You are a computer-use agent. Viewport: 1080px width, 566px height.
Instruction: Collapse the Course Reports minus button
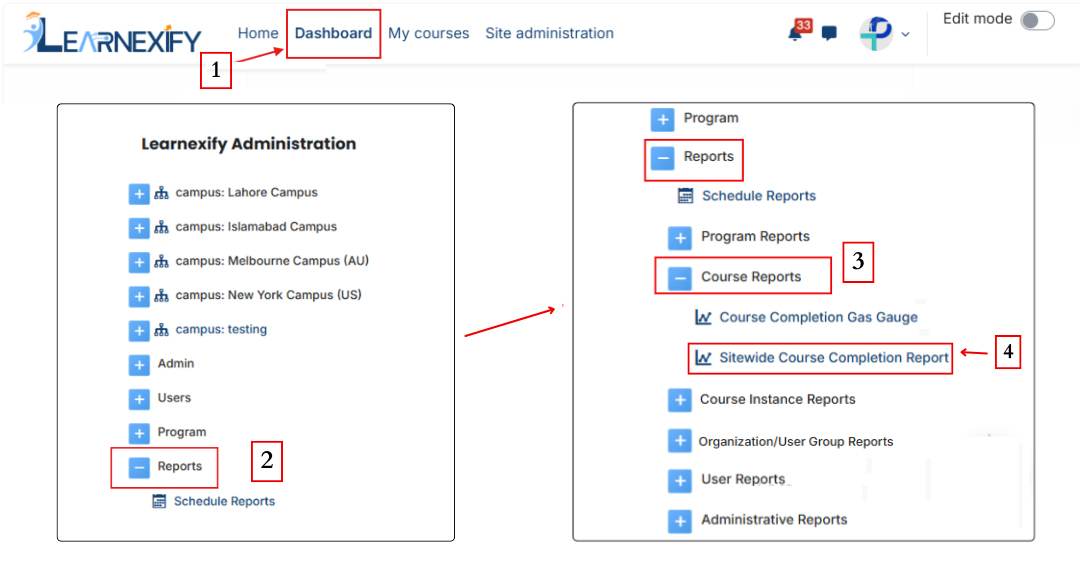[680, 278]
